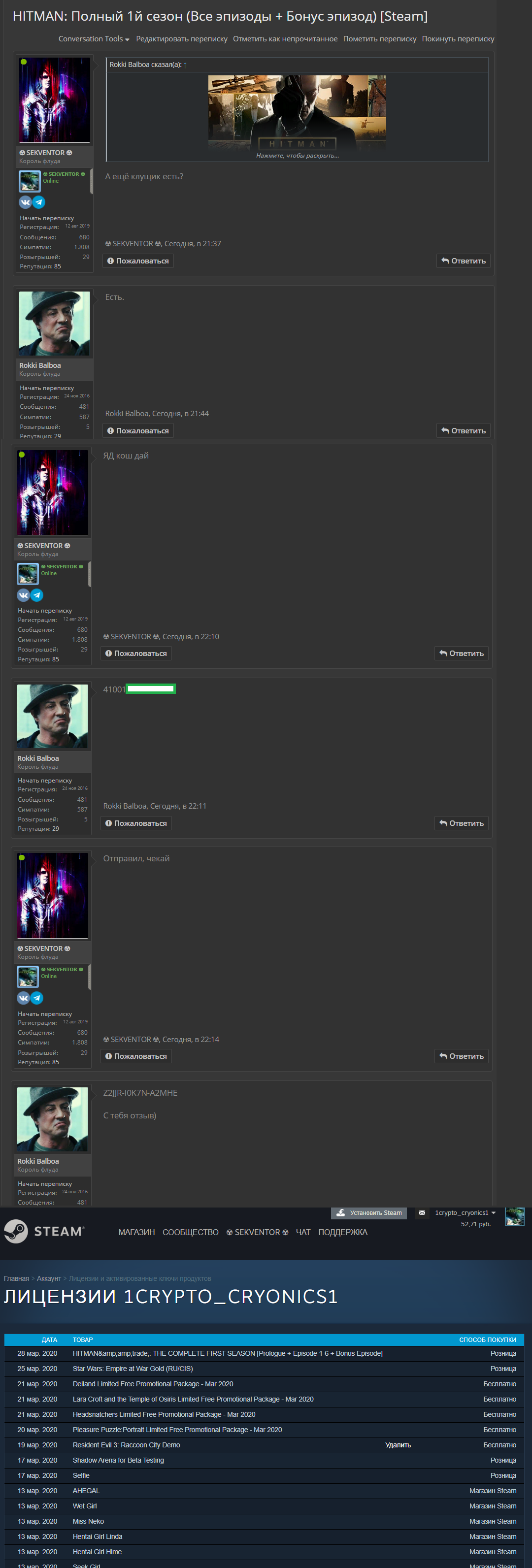The width and height of the screenshot is (532, 1568).
Task: Report the Rokki Balboa message from 22:11
Action: tap(136, 823)
